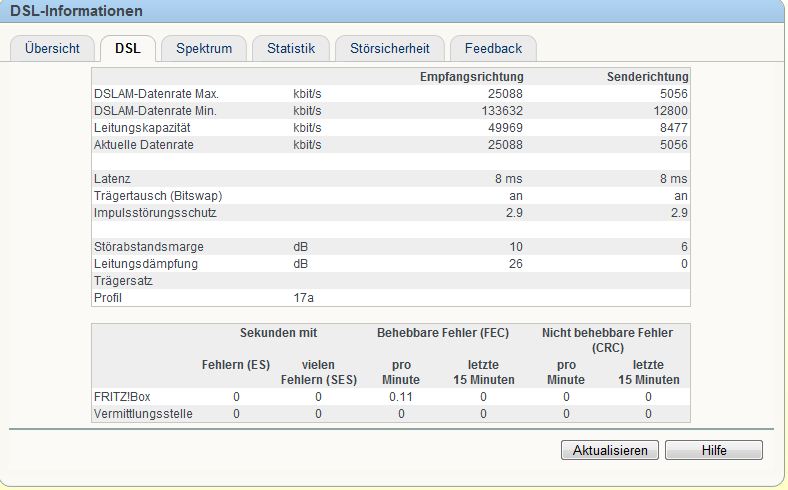Viewport: 788px width, 490px height.
Task: Click the Leitungskapazität receive value 49969
Action: pos(505,128)
